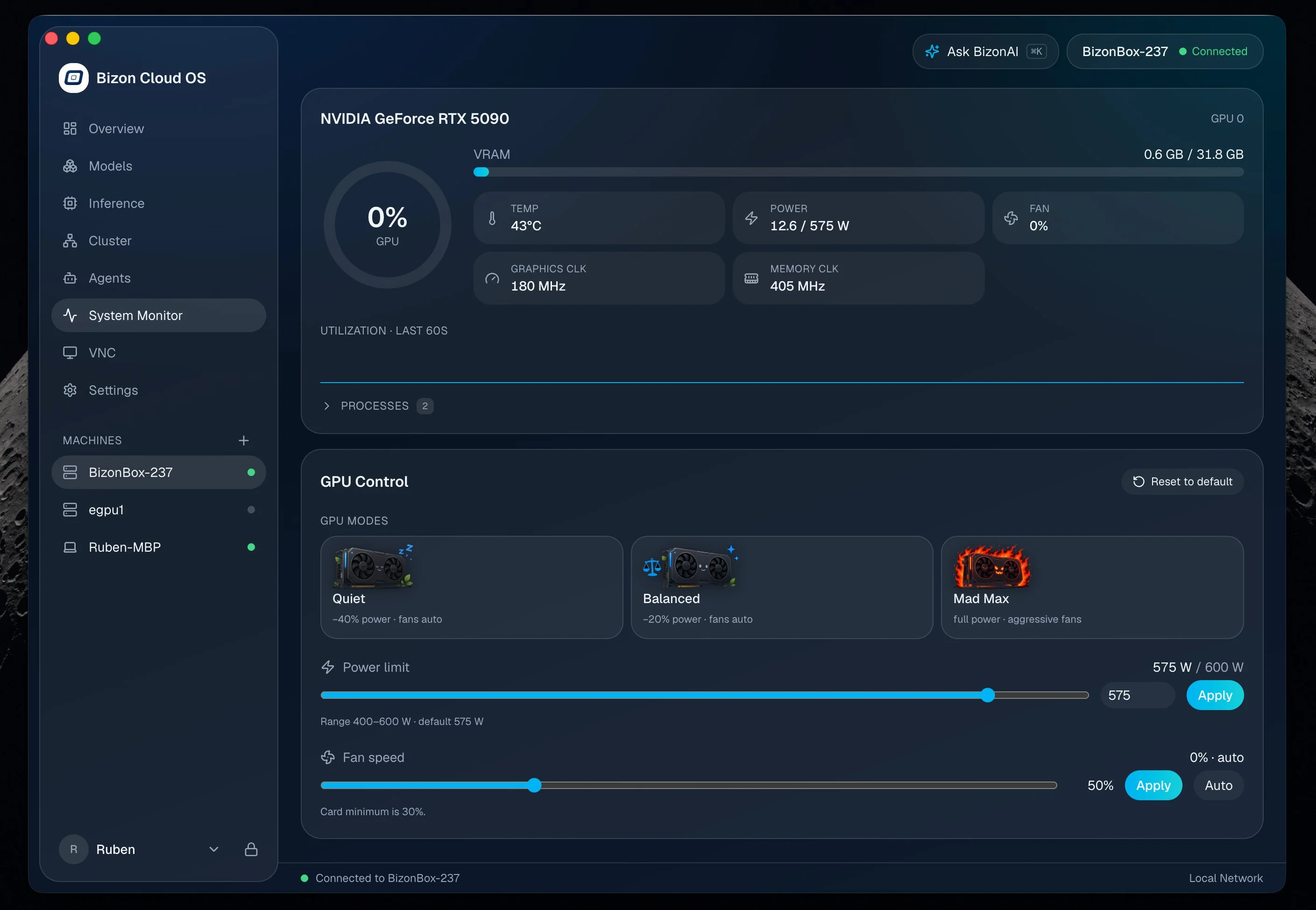Click the memory chip icon in MEMORY CLK
The width and height of the screenshot is (1316, 910).
click(x=752, y=278)
